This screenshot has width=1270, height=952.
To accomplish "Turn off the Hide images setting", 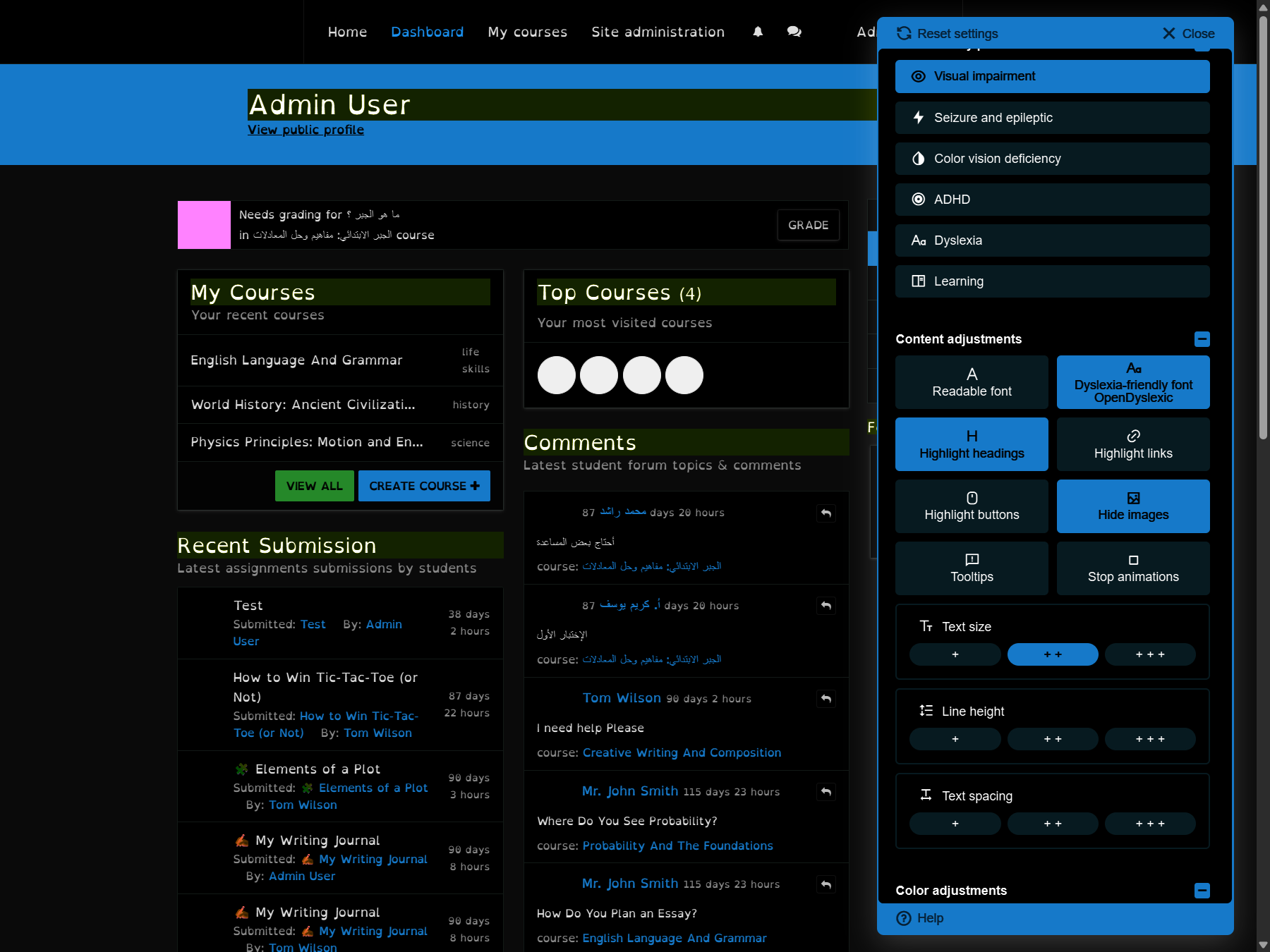I will click(1132, 506).
